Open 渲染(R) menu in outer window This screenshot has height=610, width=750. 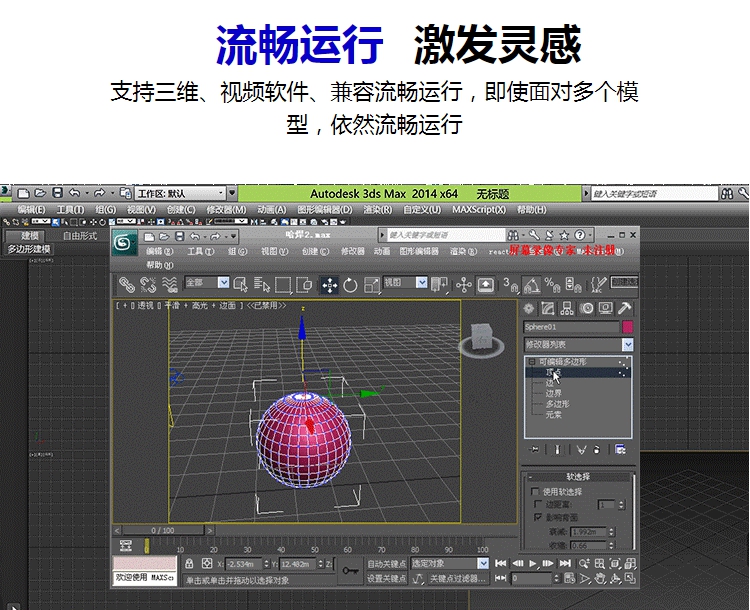[377, 210]
